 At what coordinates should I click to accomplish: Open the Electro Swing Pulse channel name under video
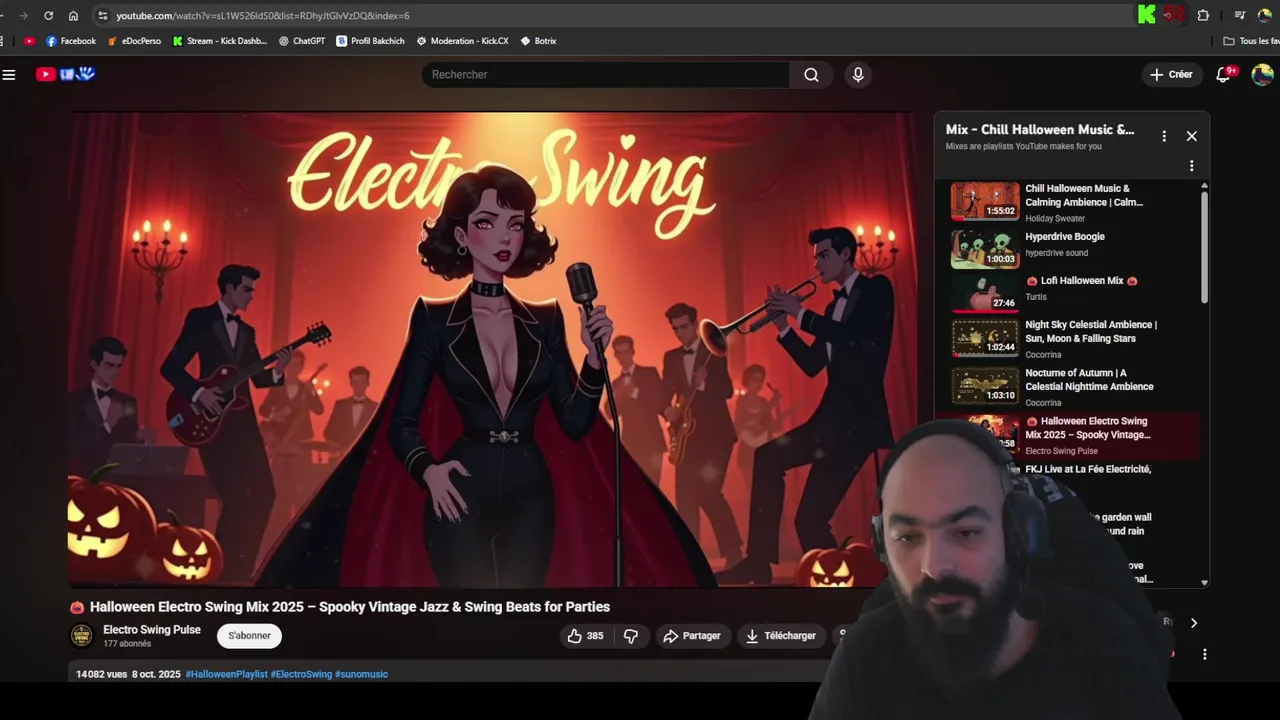coord(152,630)
